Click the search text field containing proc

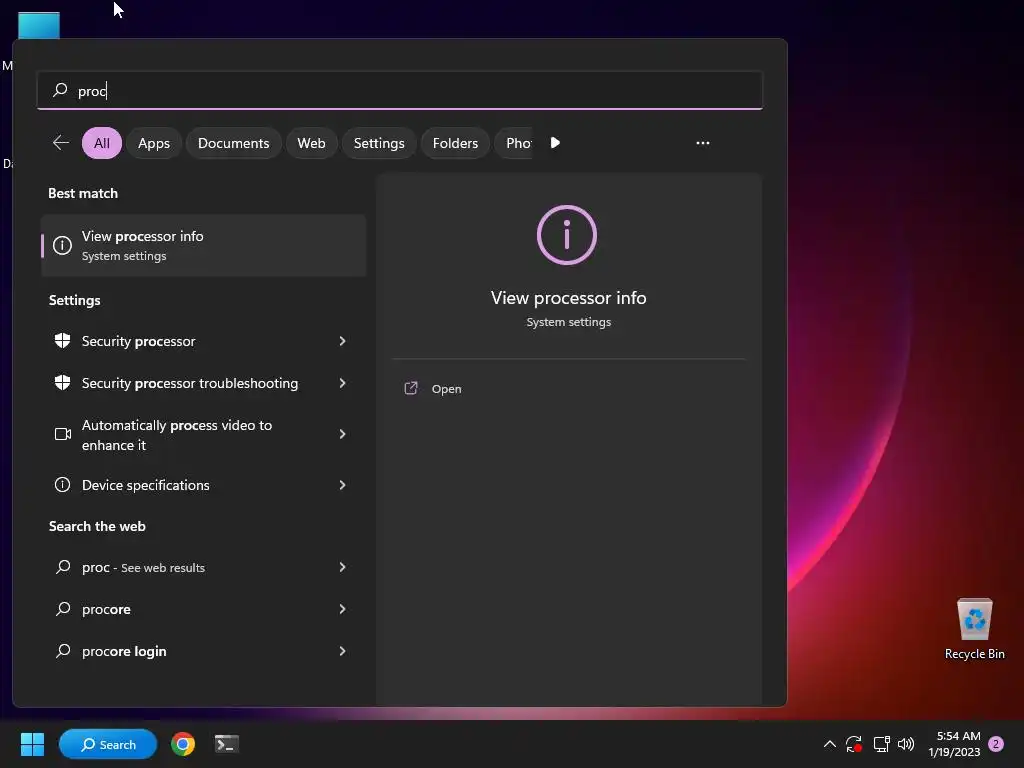click(x=400, y=90)
